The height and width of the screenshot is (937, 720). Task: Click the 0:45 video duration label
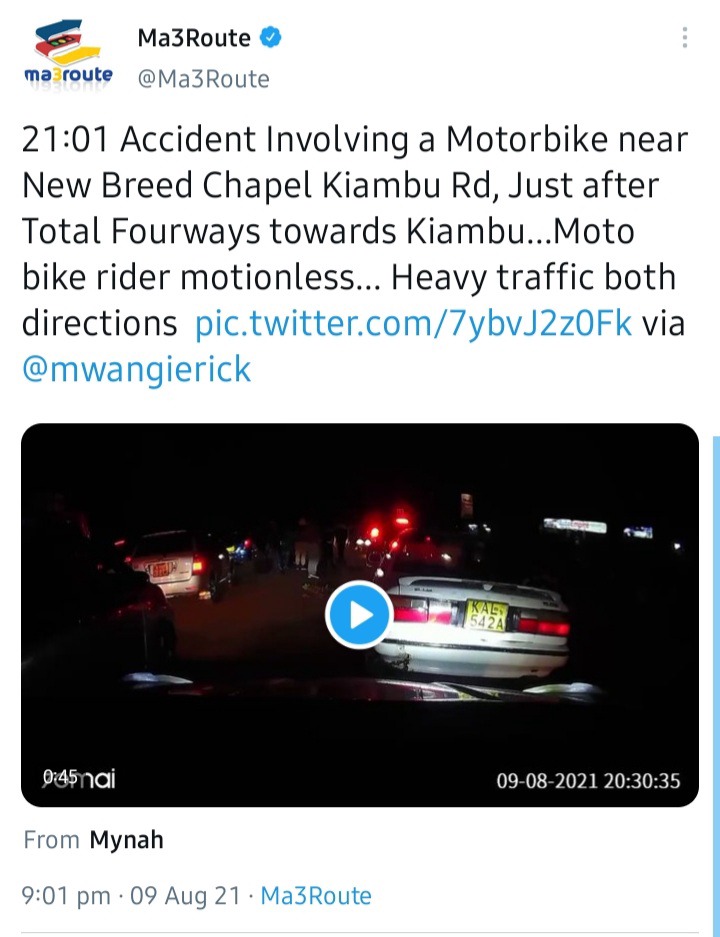pyautogui.click(x=60, y=777)
